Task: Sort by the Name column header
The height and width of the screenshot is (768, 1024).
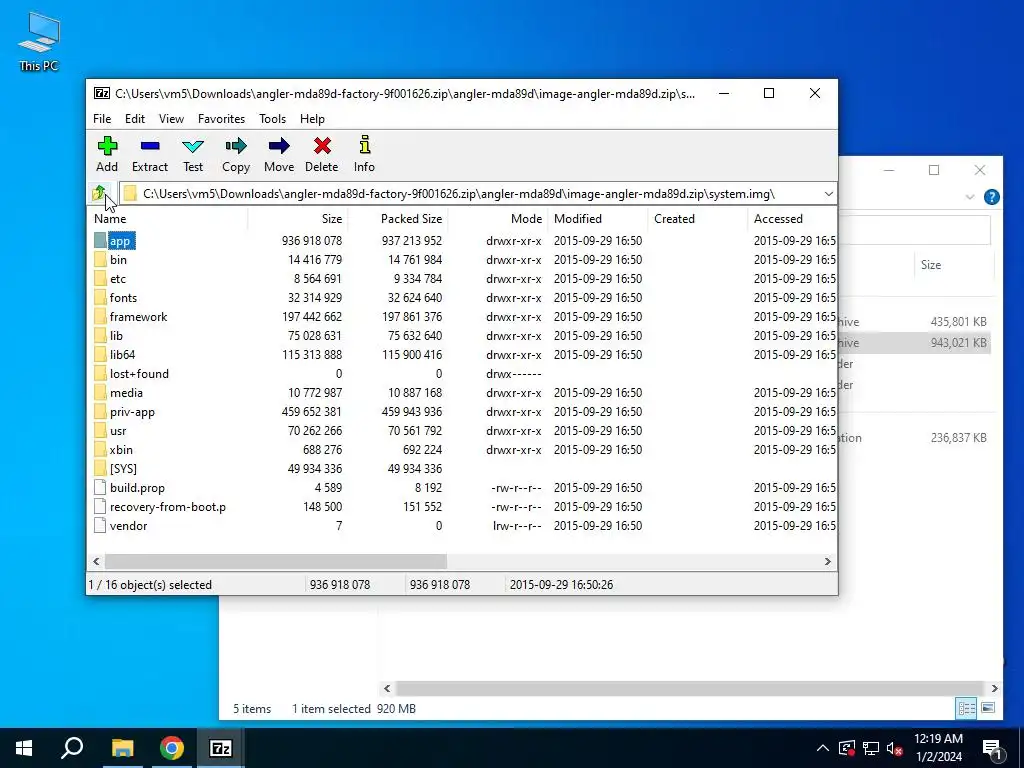Action: click(167, 219)
